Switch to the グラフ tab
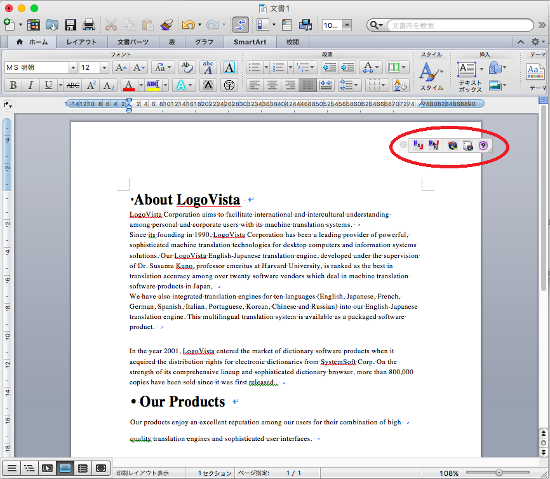The image size is (550, 479). [204, 42]
